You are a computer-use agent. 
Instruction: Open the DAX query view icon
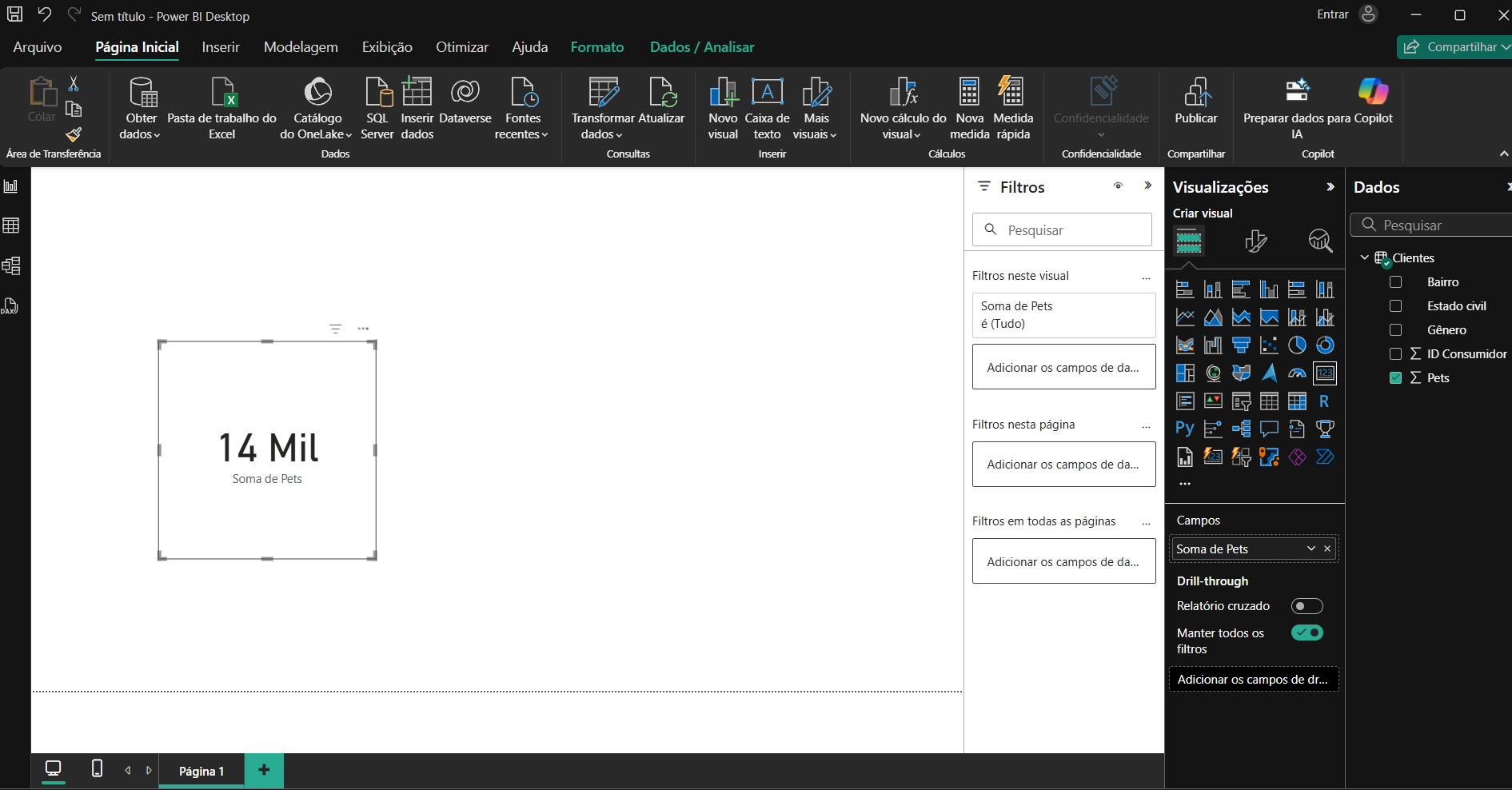pos(11,306)
